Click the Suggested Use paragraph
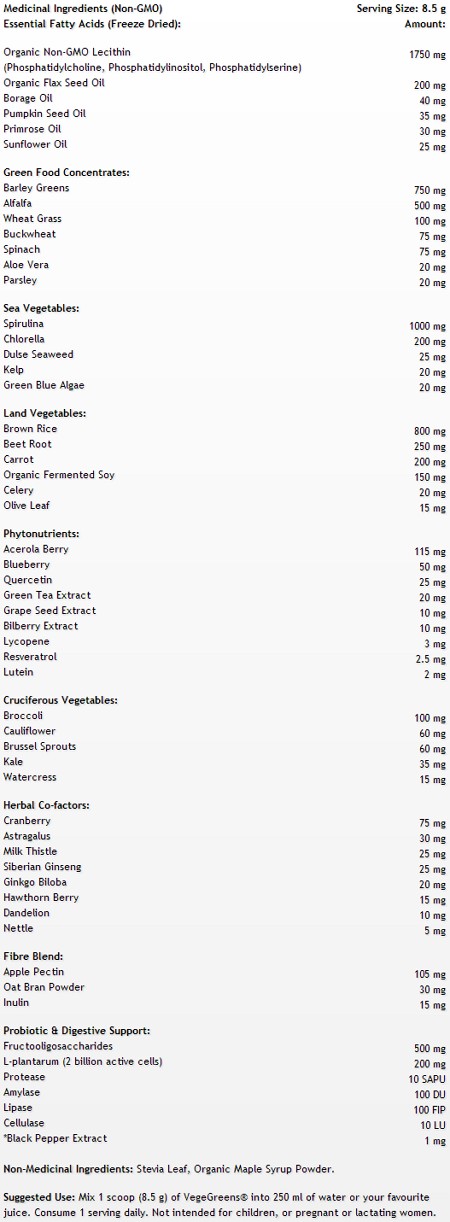Image resolution: width=450 pixels, height=1222 pixels. click(x=221, y=1204)
